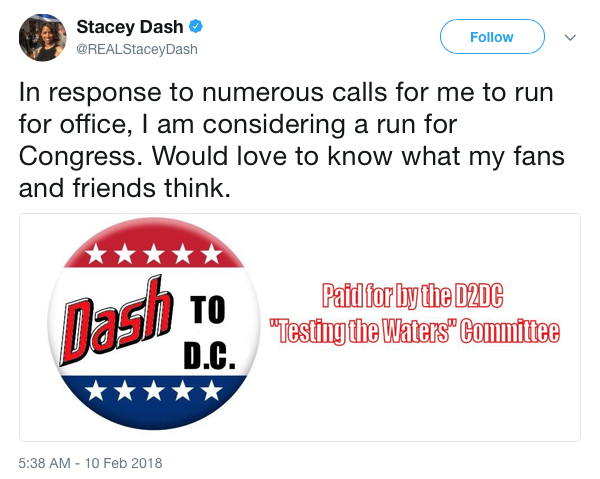The height and width of the screenshot is (479, 600).
Task: Click the blue verified badge icon
Action: (196, 27)
